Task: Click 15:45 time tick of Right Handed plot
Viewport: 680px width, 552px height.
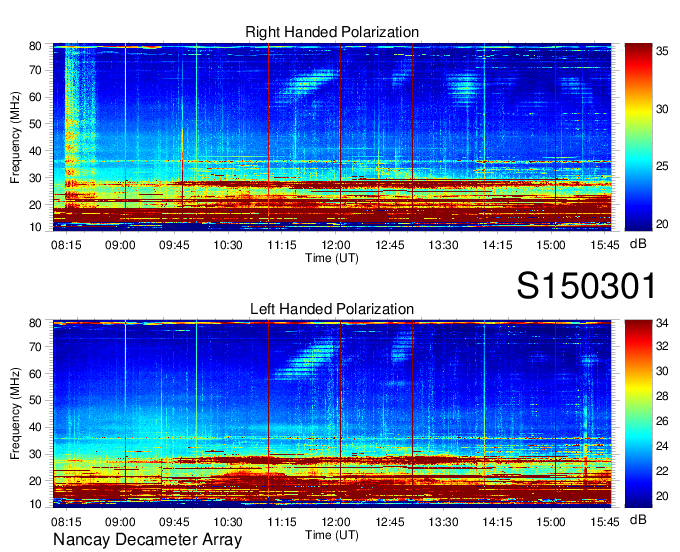Action: pos(605,245)
